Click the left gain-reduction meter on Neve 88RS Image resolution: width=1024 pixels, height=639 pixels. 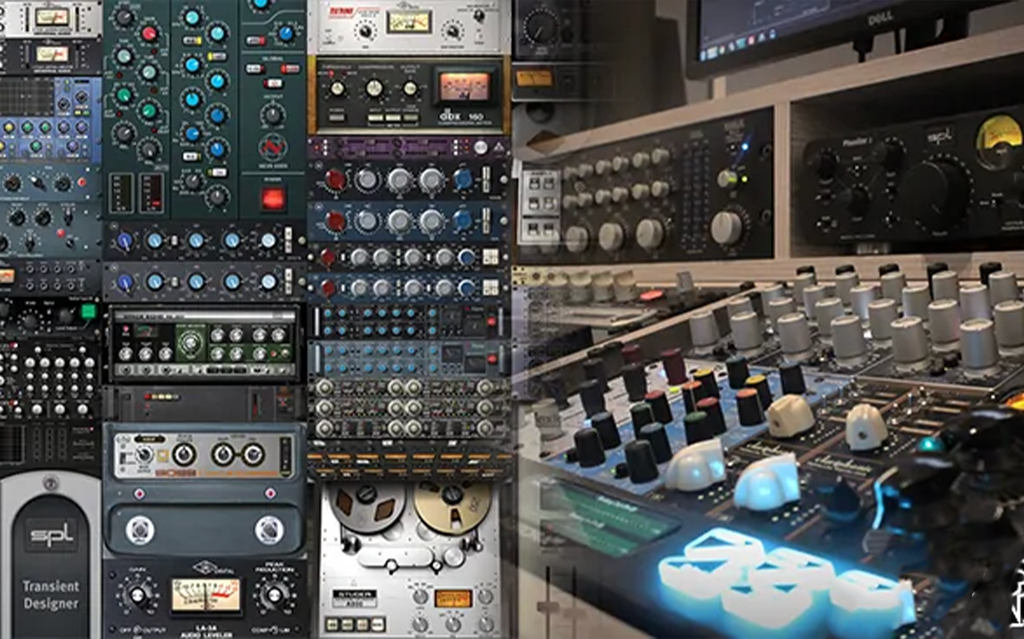coord(122,193)
